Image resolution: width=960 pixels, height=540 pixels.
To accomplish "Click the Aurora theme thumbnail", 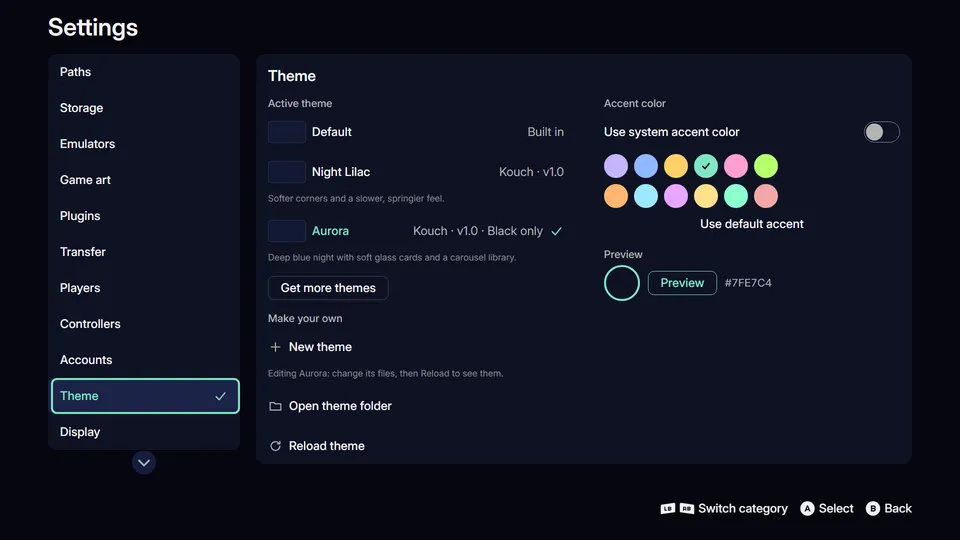I will (x=287, y=231).
